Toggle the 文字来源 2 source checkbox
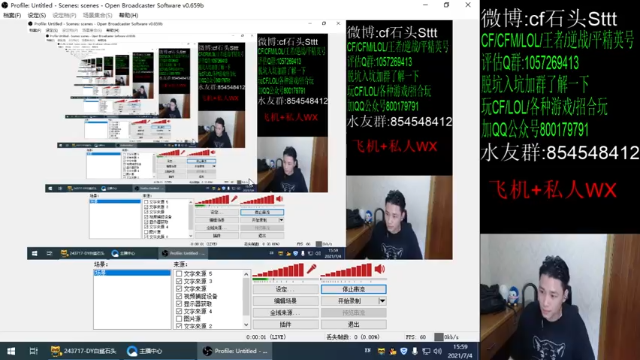640x360 pixels. (x=179, y=326)
